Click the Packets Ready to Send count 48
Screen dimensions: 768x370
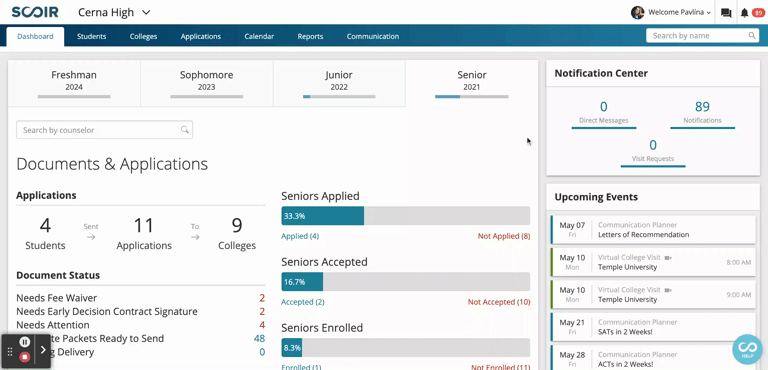259,339
